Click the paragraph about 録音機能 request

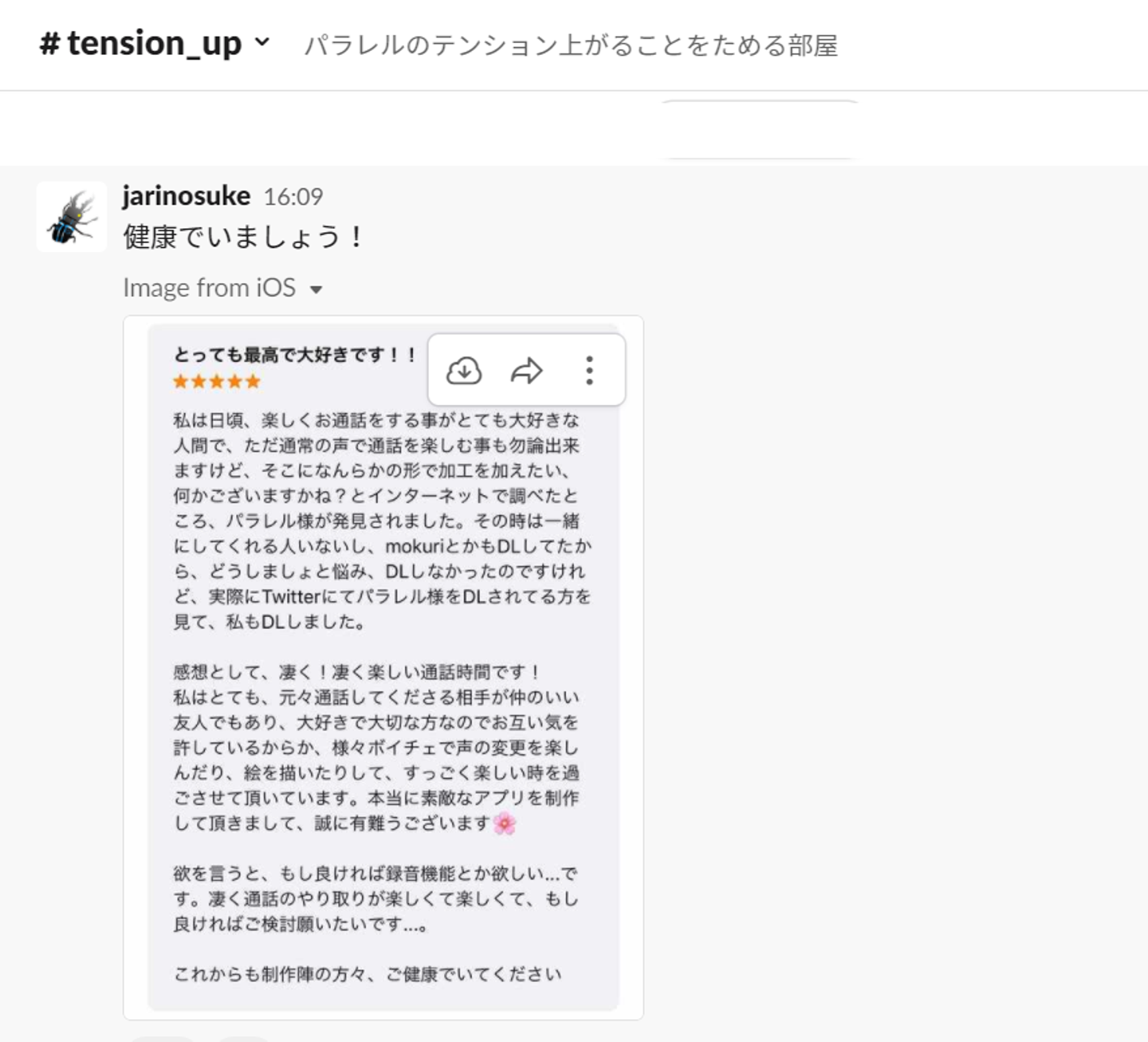(376, 898)
